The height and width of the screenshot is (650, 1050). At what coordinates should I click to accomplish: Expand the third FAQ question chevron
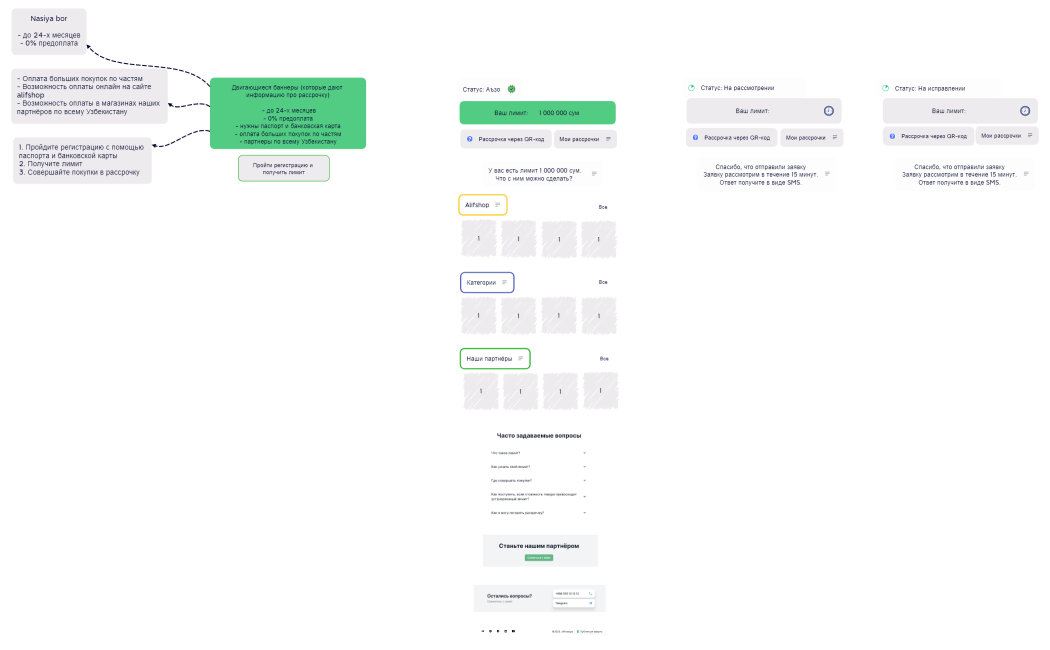click(585, 481)
